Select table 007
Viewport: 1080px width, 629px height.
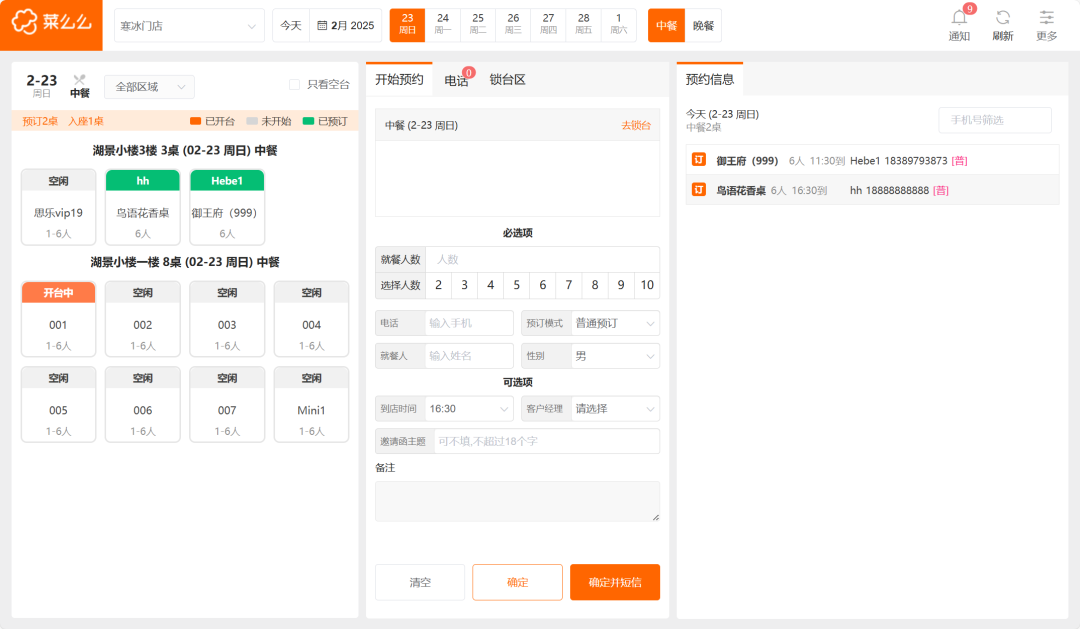(227, 404)
